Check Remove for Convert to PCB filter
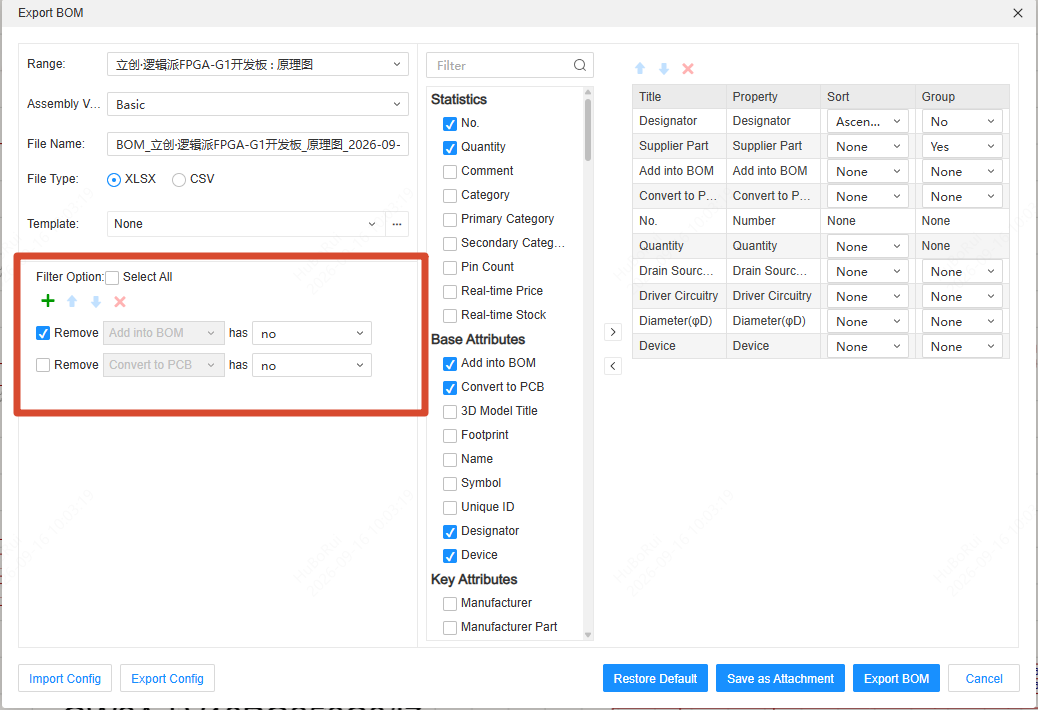This screenshot has height=710, width=1038. pyautogui.click(x=43, y=365)
